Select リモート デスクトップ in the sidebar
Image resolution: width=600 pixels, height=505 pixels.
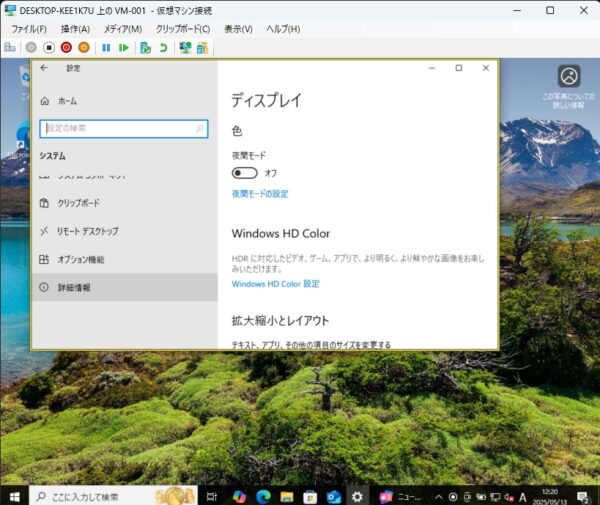(125, 231)
